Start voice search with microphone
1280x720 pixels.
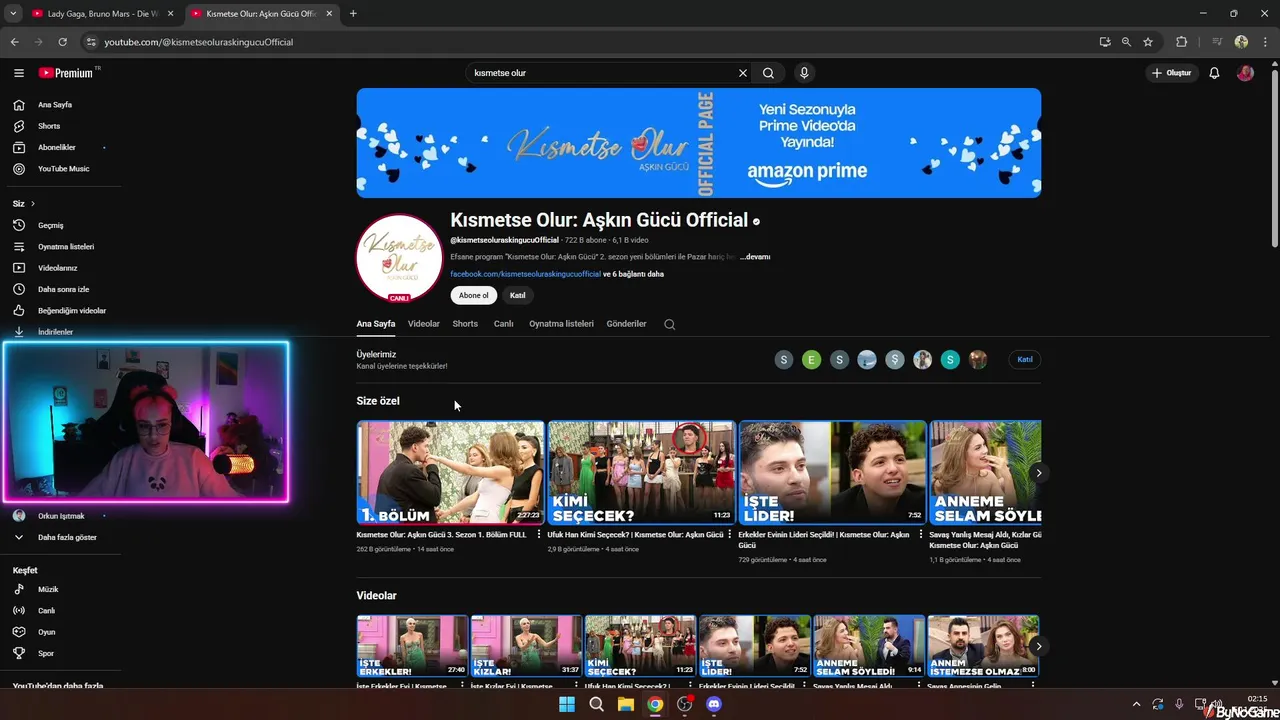click(x=803, y=73)
